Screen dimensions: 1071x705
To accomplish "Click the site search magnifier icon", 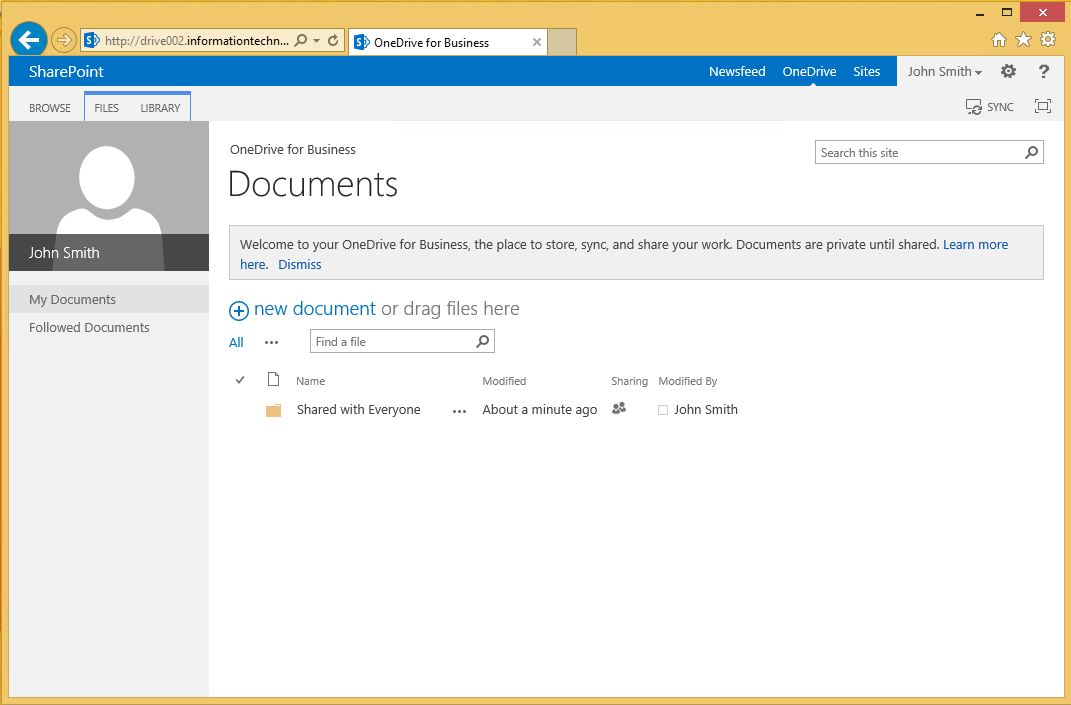I will pyautogui.click(x=1032, y=153).
